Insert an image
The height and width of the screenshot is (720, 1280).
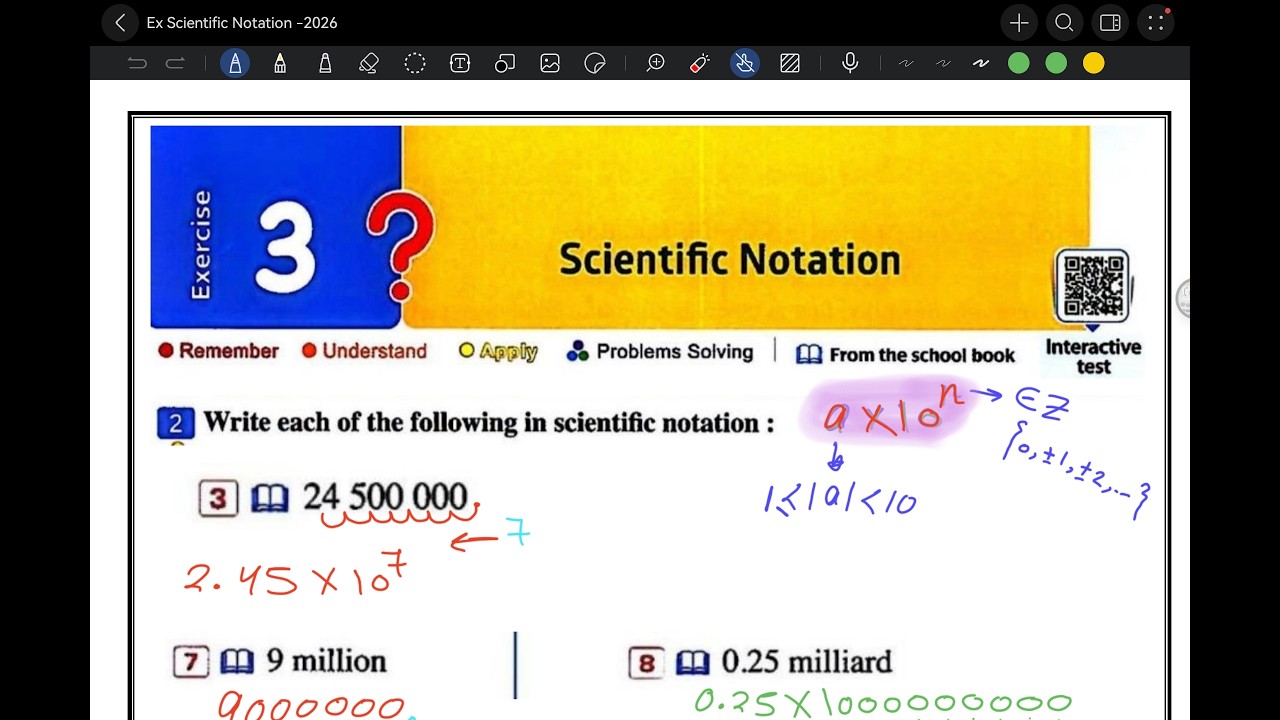pyautogui.click(x=550, y=63)
